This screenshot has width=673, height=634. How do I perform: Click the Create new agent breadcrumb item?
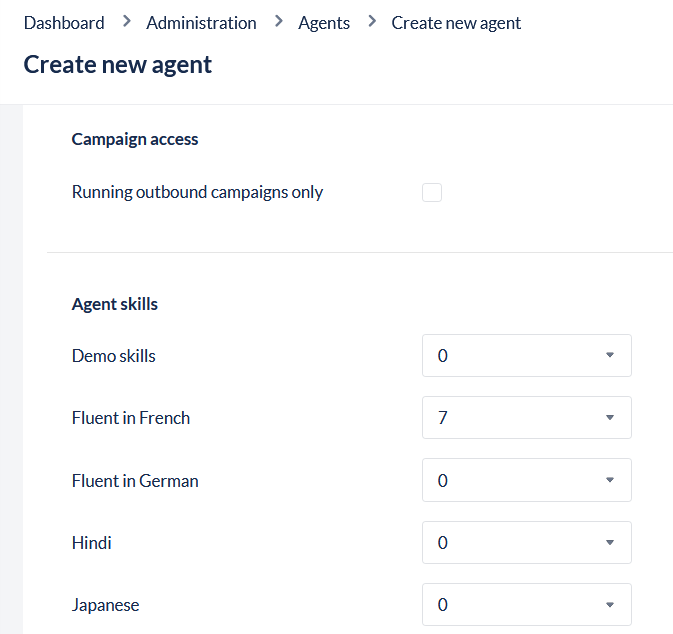pyautogui.click(x=456, y=22)
